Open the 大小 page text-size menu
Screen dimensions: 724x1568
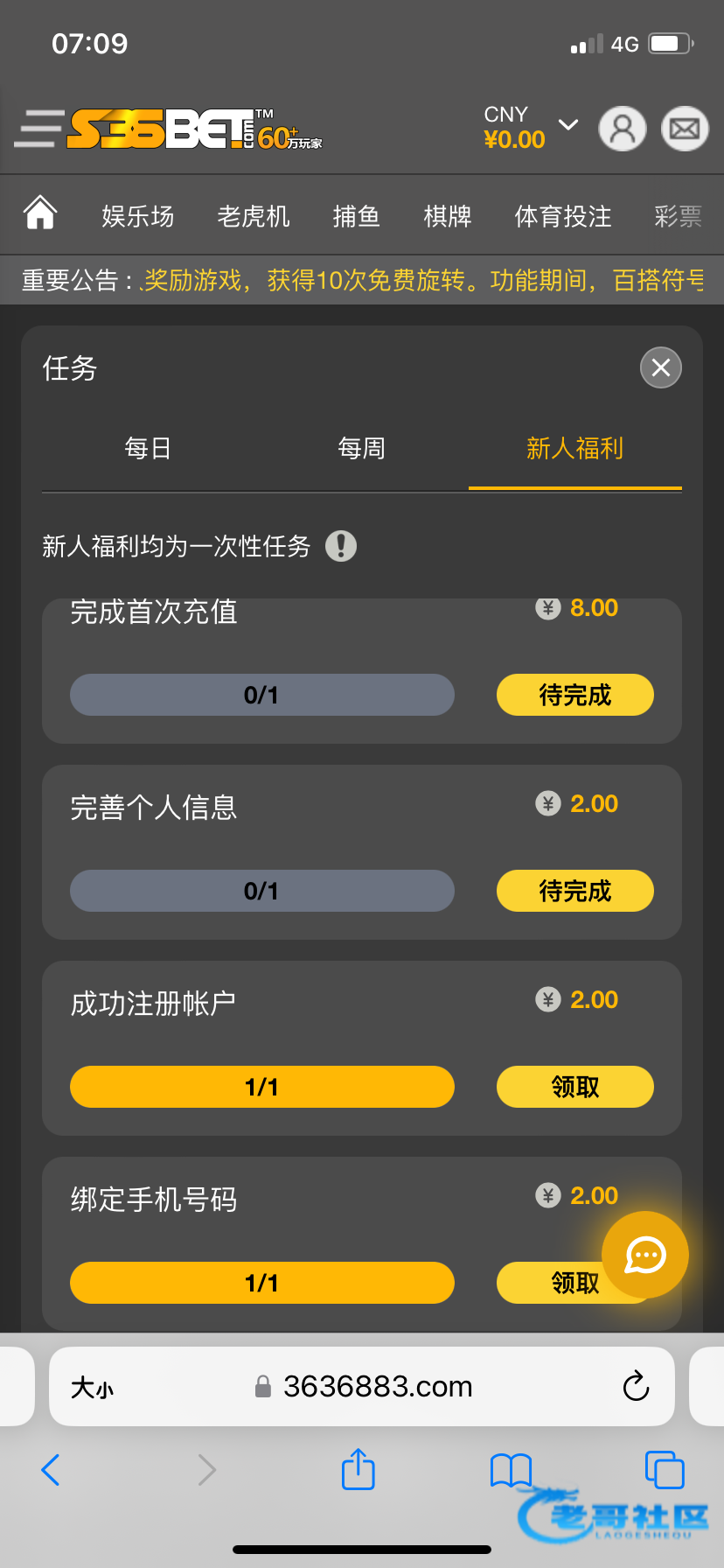click(x=93, y=1388)
